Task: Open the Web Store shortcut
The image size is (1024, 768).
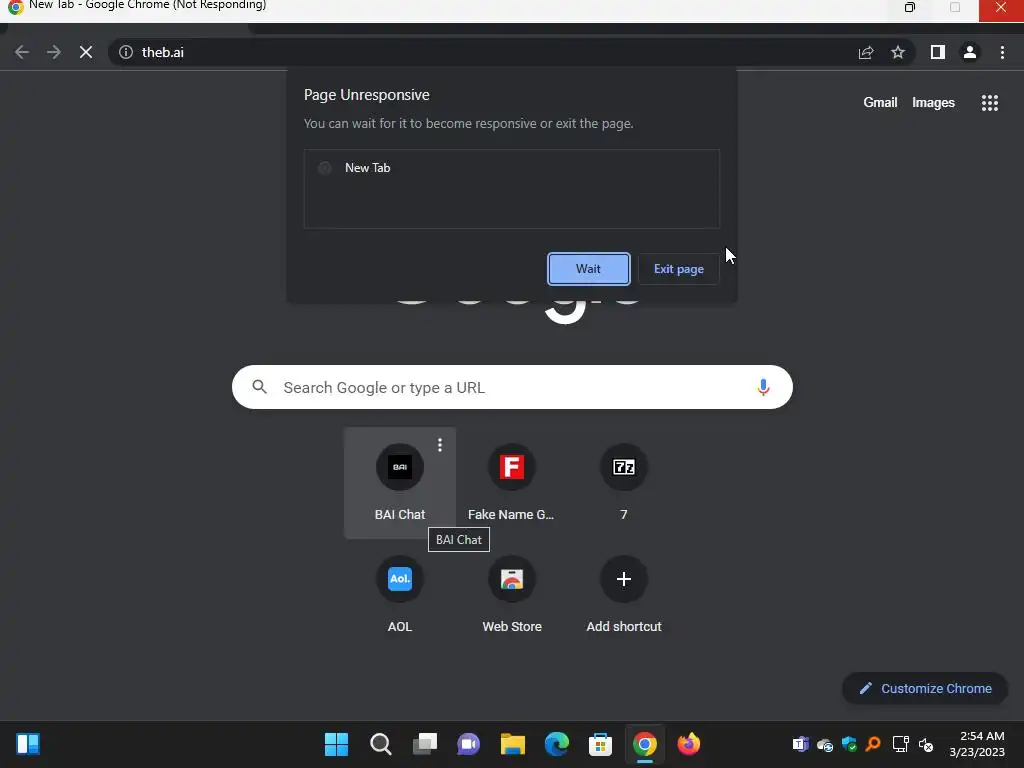Action: [511, 595]
